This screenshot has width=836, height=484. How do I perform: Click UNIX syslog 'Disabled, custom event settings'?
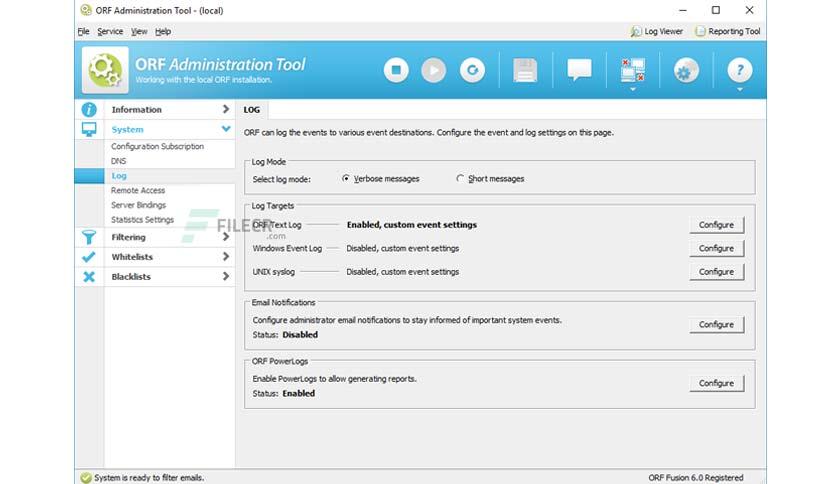pos(403,272)
